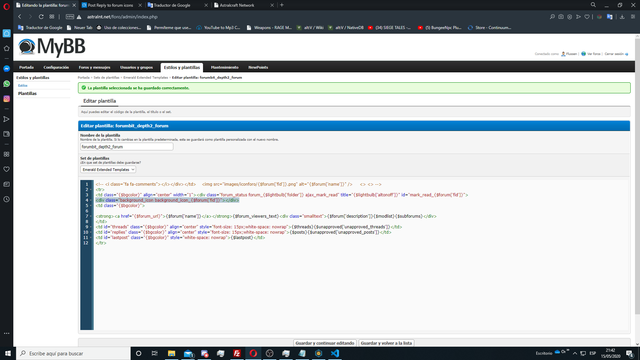Open the tab search magnifier in the title bar

[593, 5]
